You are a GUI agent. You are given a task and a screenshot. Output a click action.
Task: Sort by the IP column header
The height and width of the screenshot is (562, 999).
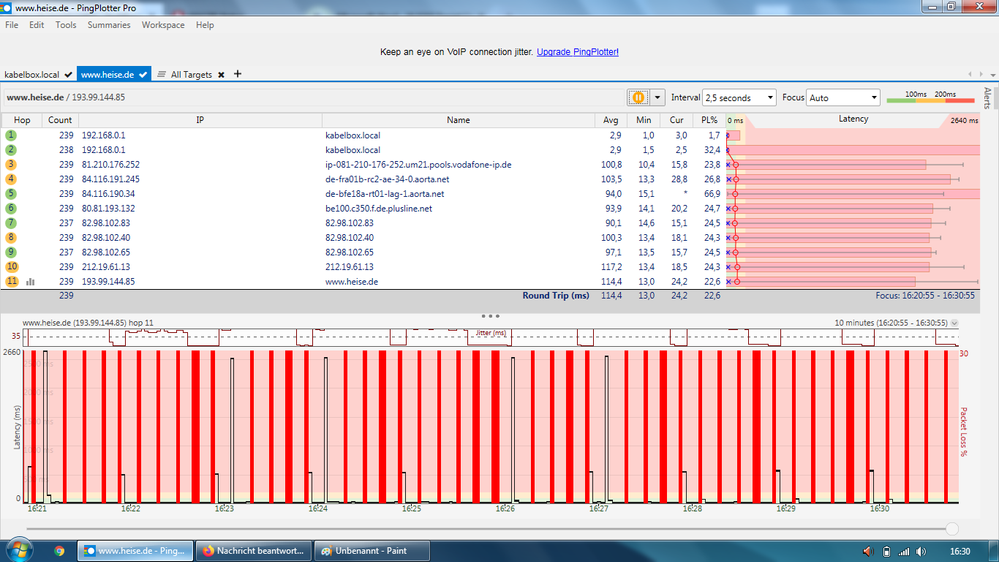[x=200, y=120]
